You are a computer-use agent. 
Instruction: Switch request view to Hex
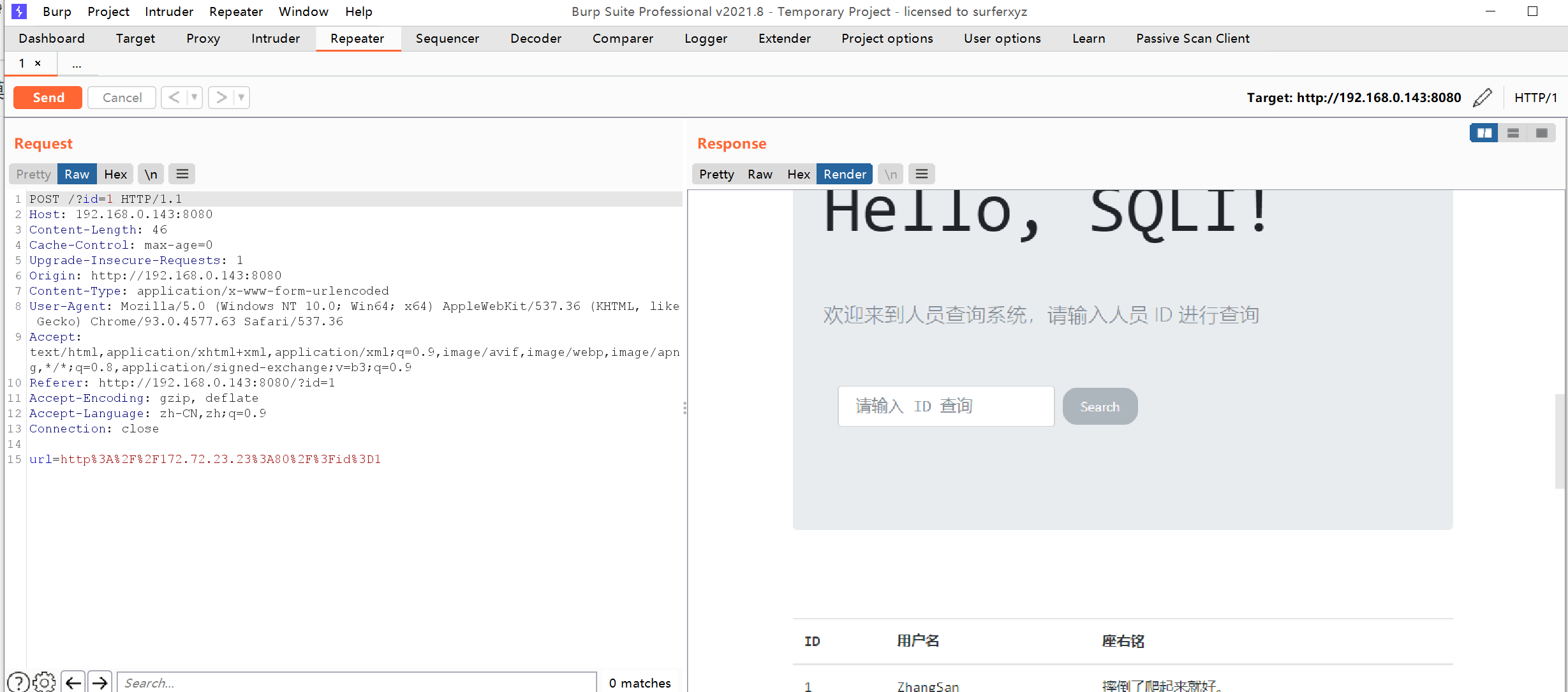pyautogui.click(x=115, y=174)
